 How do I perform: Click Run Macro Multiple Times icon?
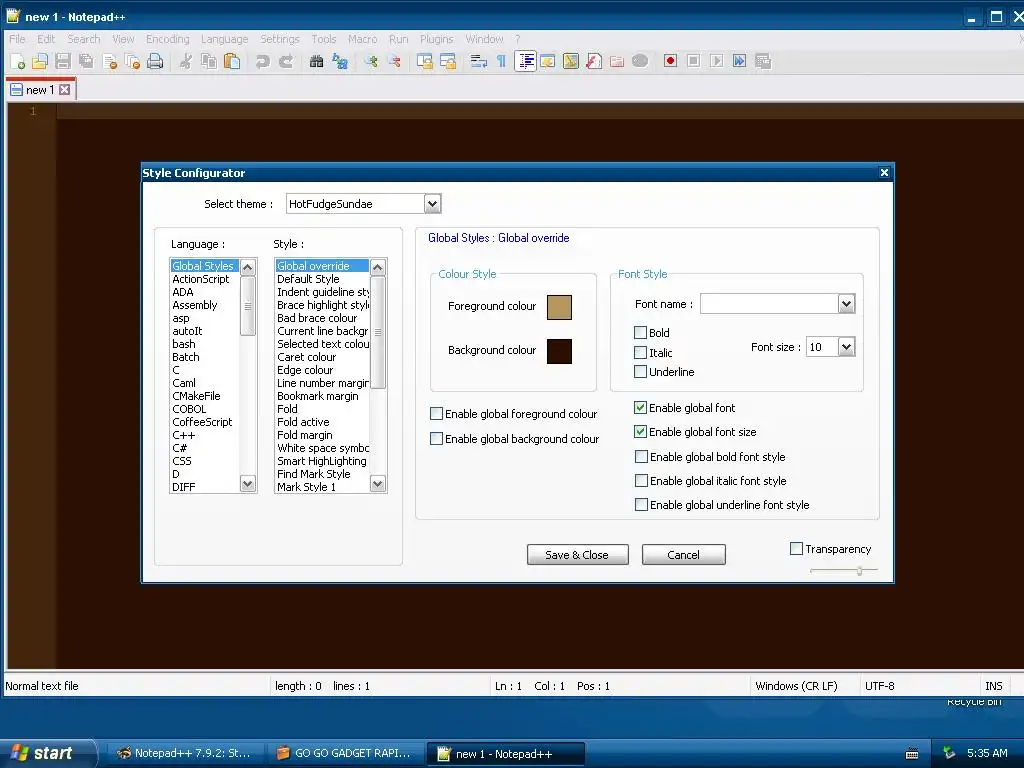coord(739,61)
